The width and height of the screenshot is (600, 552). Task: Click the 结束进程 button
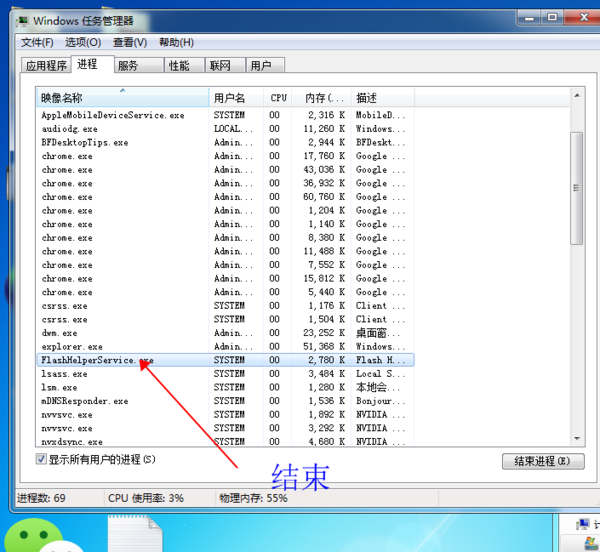[x=543, y=461]
